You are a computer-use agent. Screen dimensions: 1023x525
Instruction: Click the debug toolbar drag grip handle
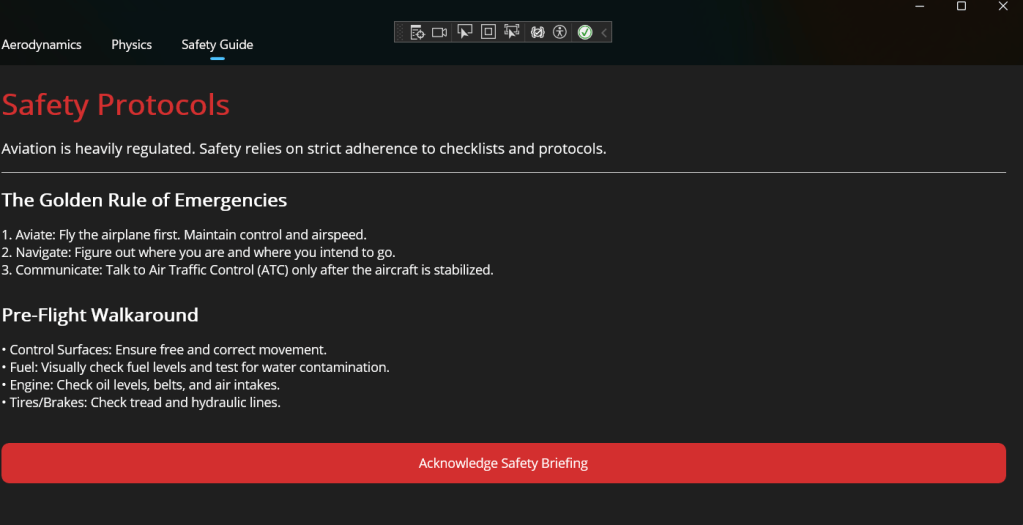[x=401, y=32]
